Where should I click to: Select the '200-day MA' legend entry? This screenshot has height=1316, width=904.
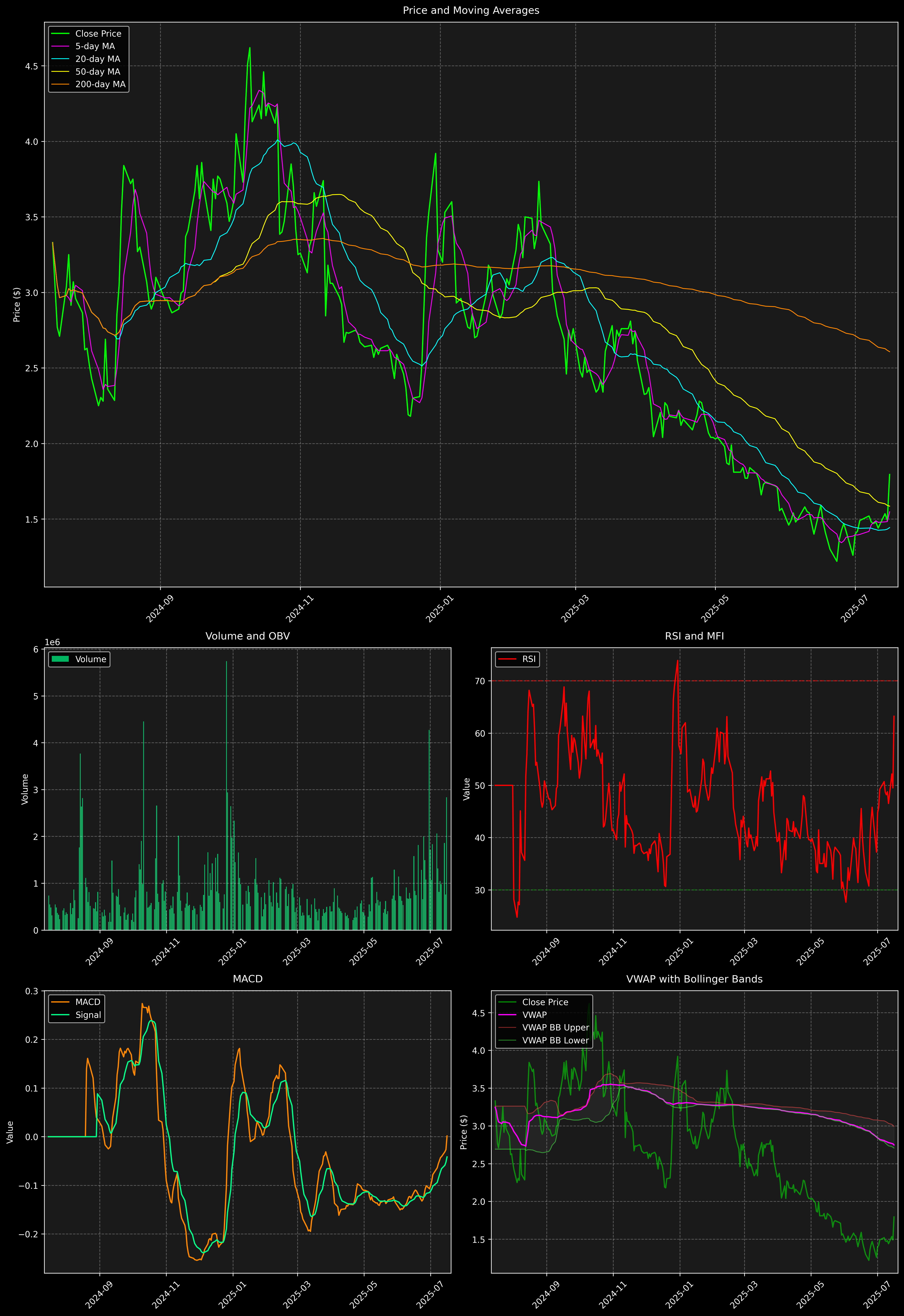click(100, 84)
